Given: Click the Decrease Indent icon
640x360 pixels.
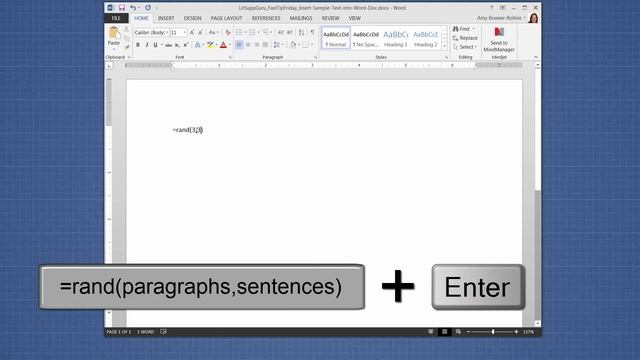Looking at the screenshot, I should pos(281,32).
